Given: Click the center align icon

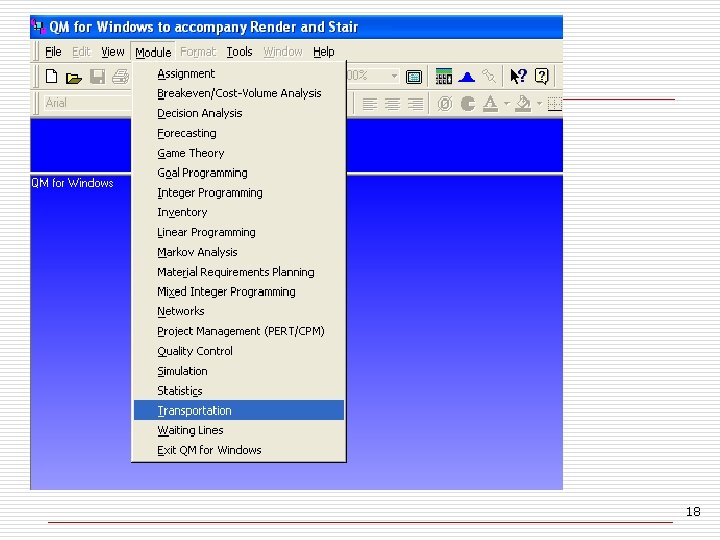Looking at the screenshot, I should coord(392,104).
